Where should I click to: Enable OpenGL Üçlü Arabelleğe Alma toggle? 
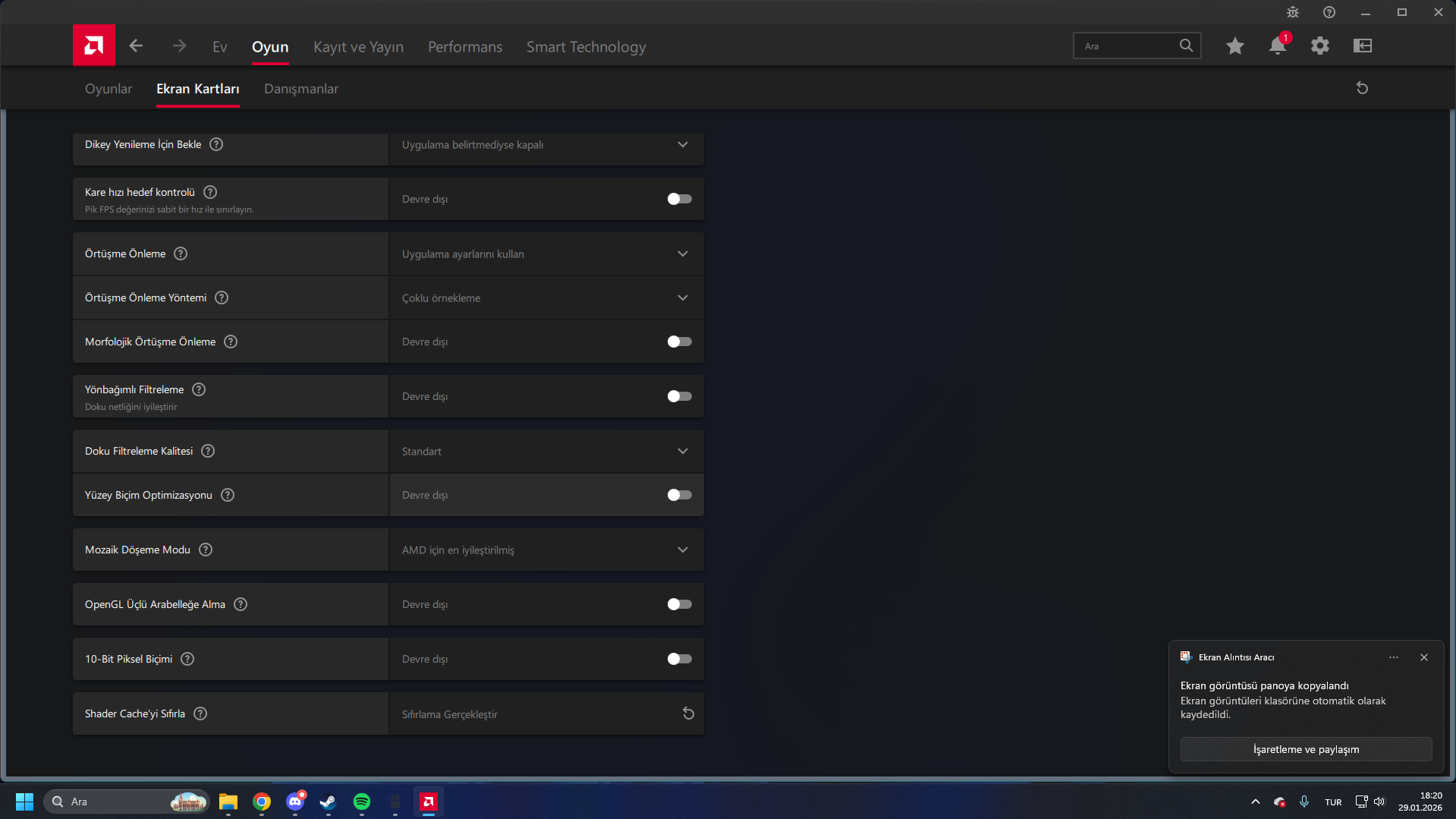679,604
